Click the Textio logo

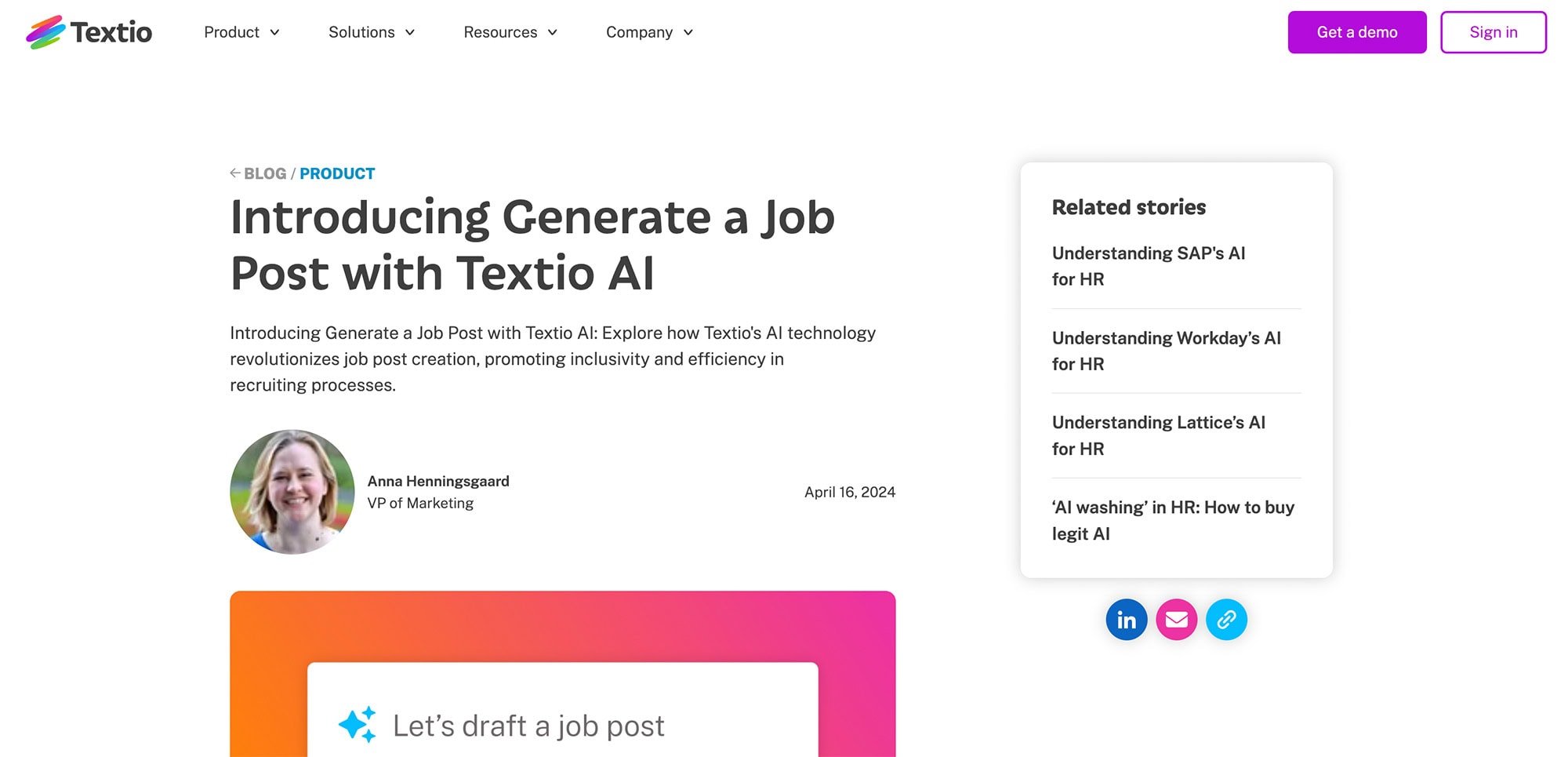[89, 32]
